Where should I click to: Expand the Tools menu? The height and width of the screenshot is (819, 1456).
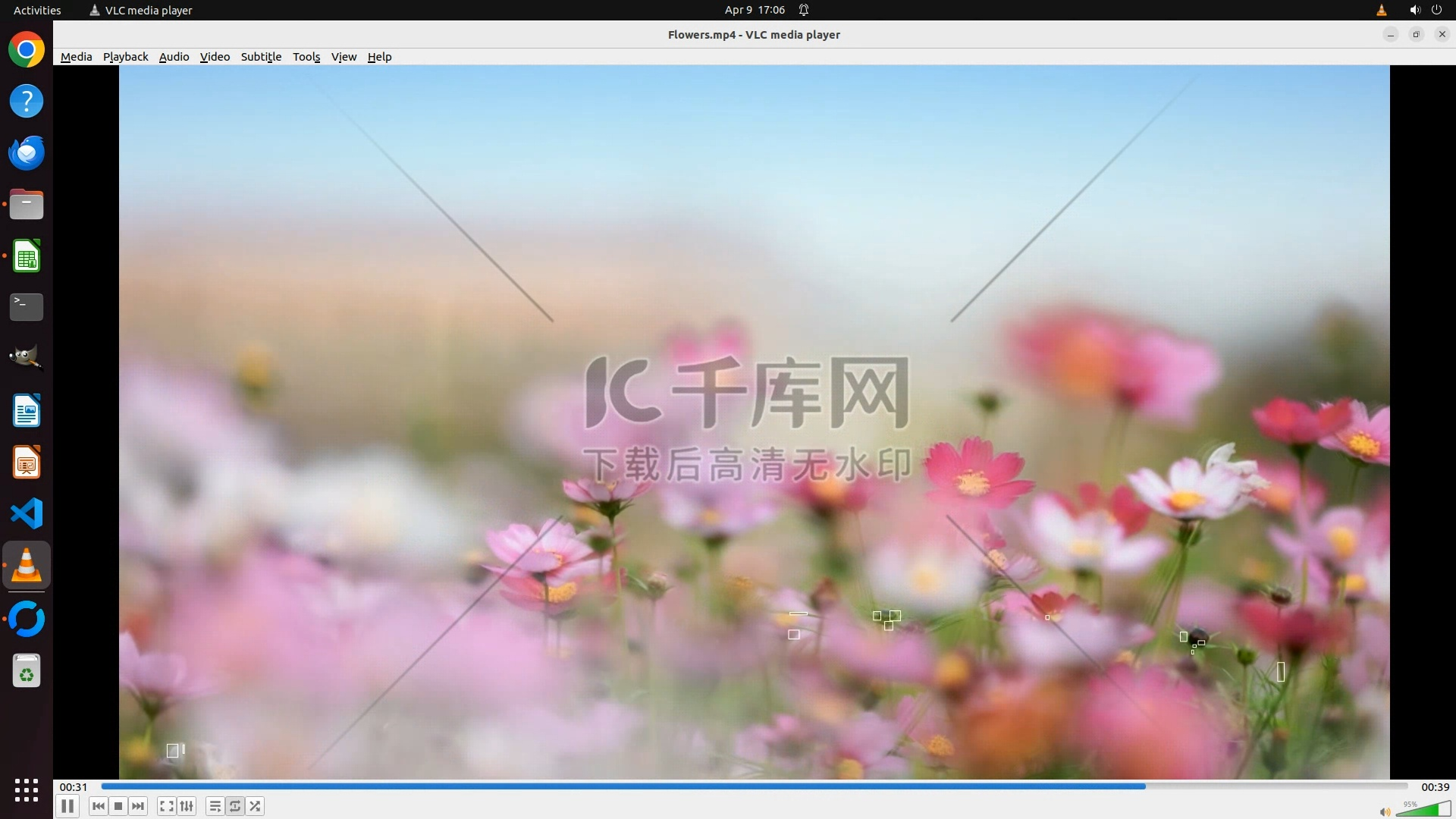pyautogui.click(x=306, y=57)
